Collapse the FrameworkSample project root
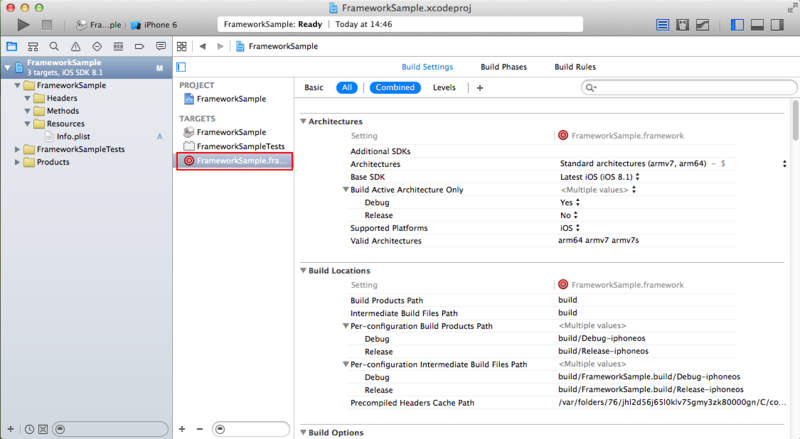 point(8,67)
